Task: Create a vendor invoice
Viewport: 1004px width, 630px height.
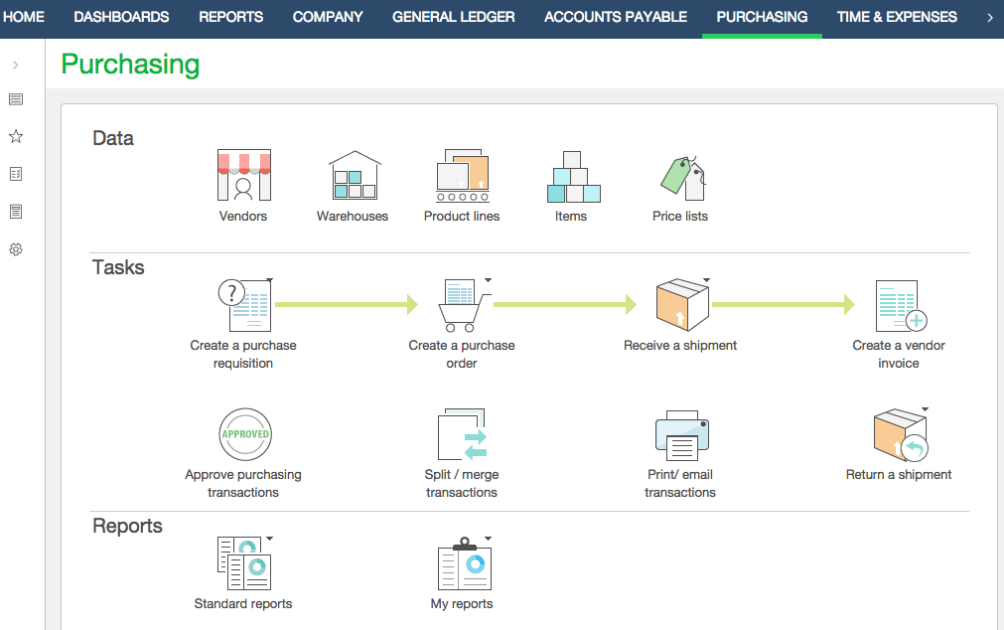Action: click(898, 302)
